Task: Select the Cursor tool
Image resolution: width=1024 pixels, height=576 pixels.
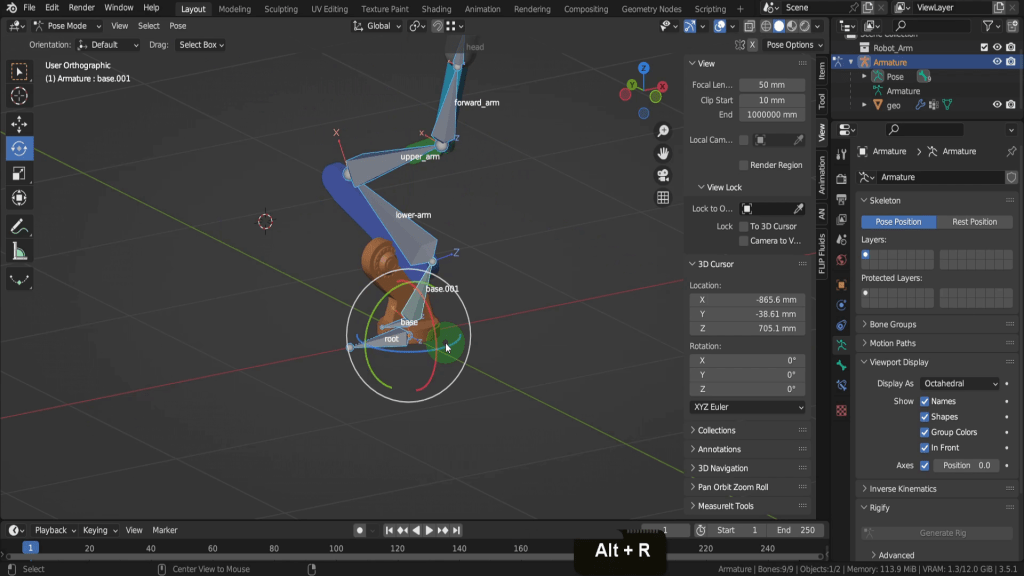Action: [x=19, y=96]
